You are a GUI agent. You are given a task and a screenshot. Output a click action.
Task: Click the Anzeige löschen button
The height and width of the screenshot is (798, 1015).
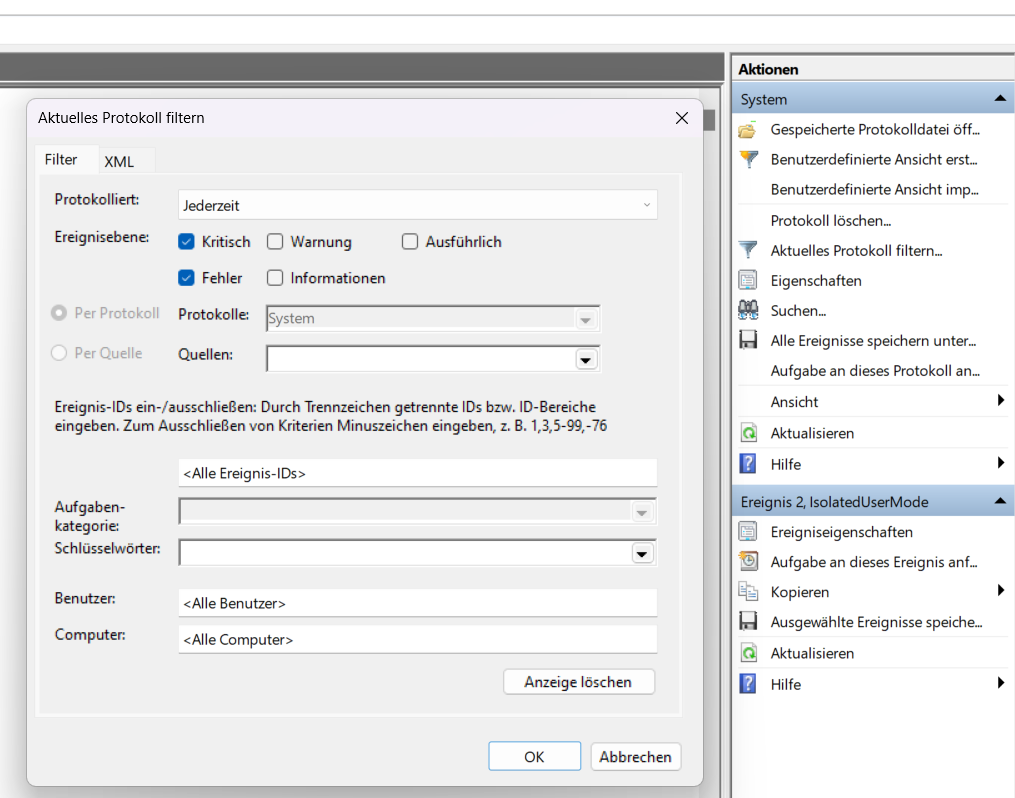[x=578, y=682]
